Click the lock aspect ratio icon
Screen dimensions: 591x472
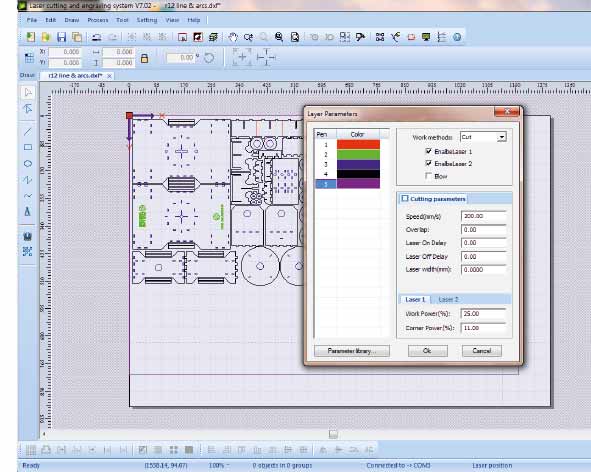pos(144,58)
